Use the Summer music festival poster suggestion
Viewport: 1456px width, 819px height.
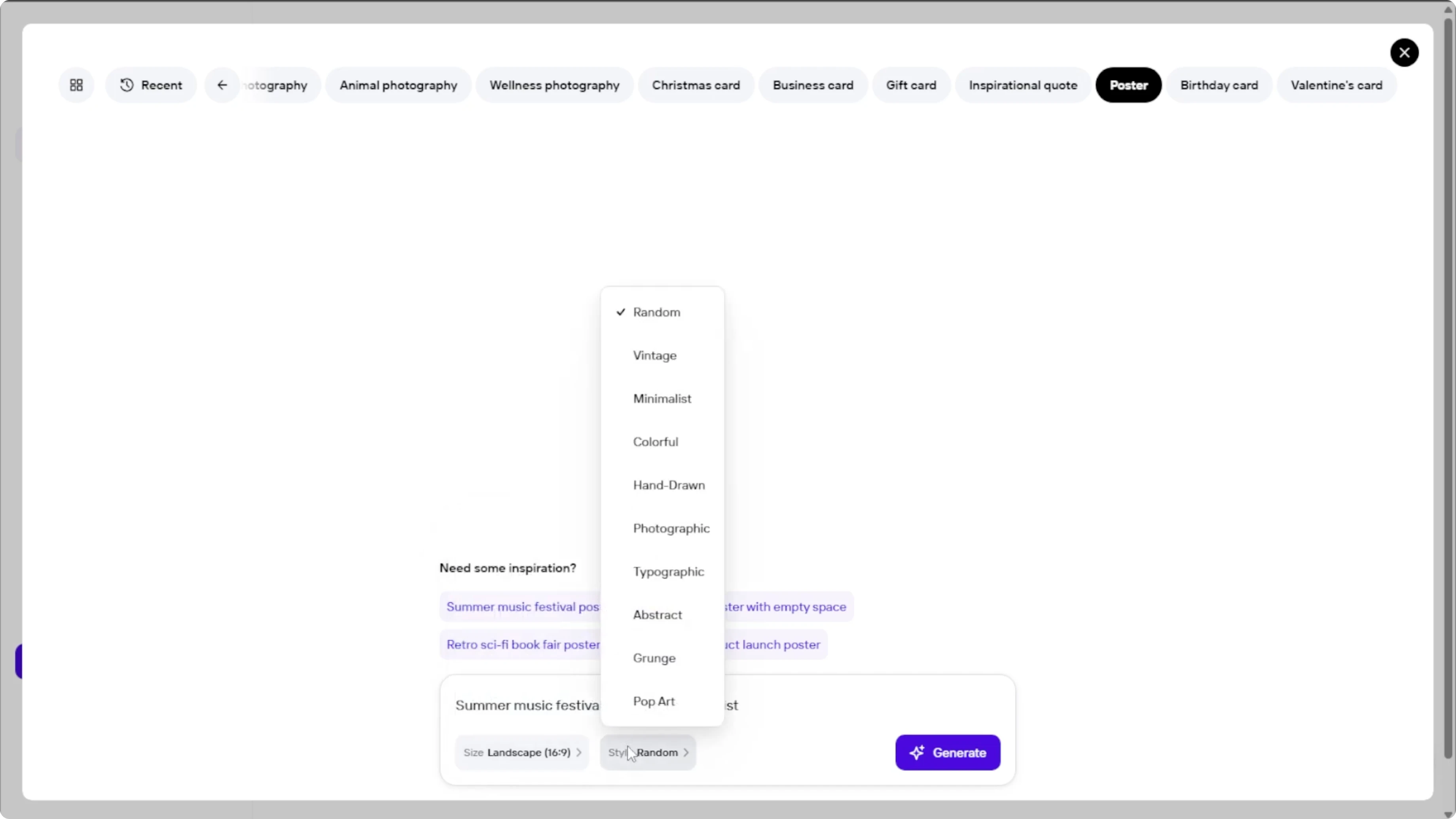(520, 607)
